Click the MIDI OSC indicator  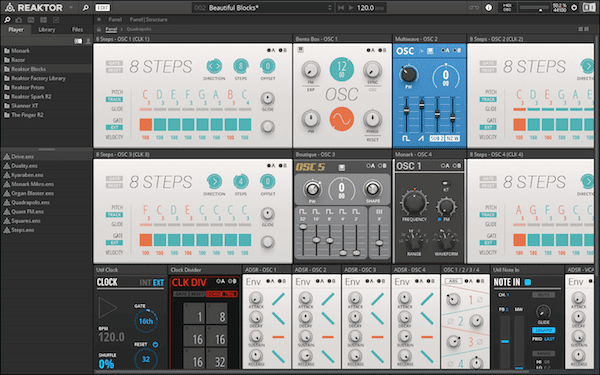[507, 8]
